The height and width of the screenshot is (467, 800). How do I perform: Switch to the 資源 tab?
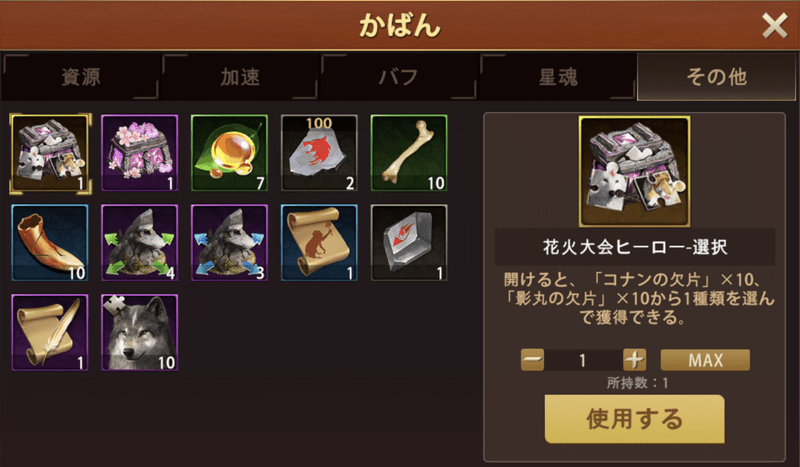point(81,77)
